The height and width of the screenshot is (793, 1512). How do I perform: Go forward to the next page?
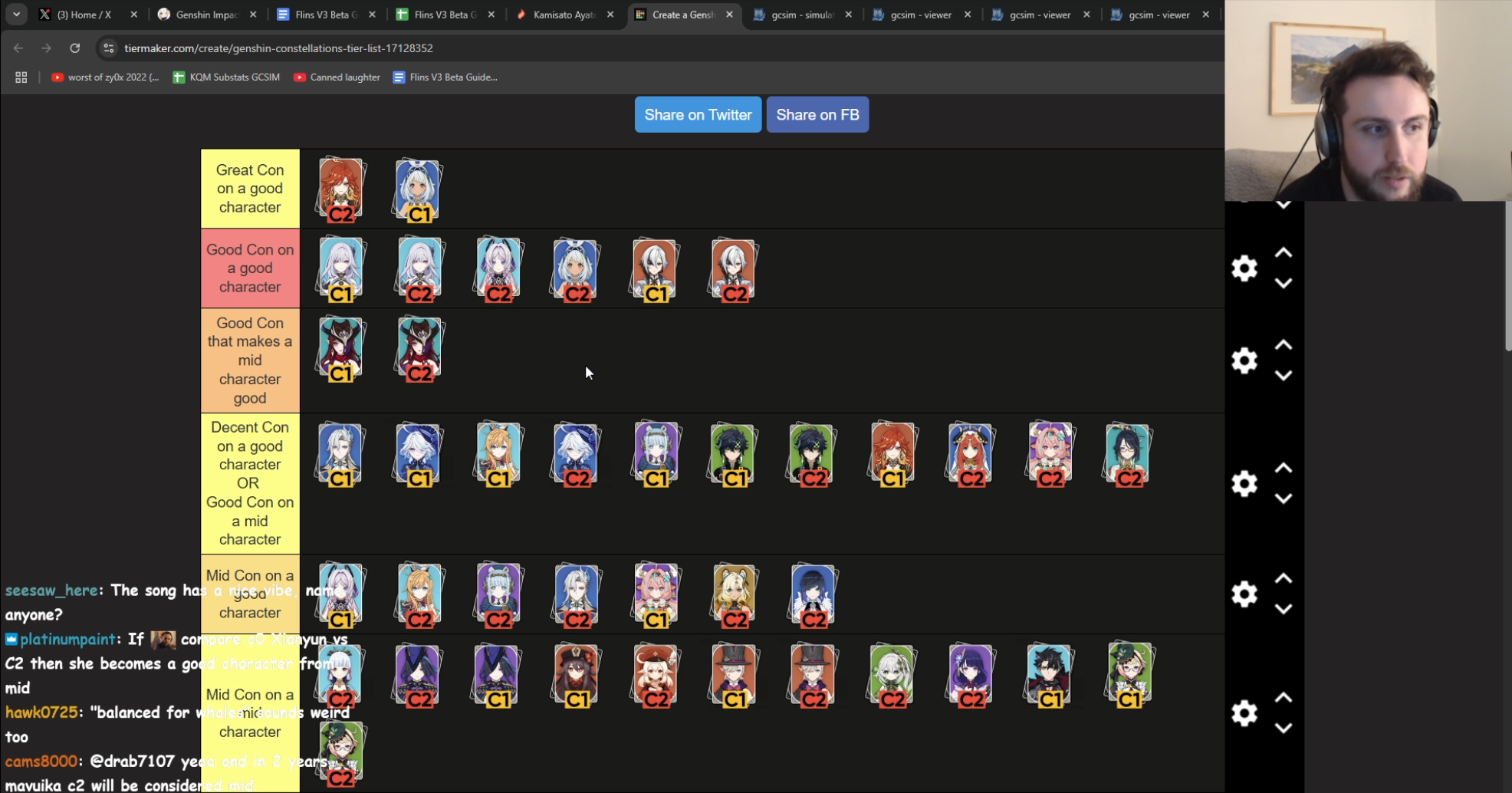pyautogui.click(x=47, y=48)
